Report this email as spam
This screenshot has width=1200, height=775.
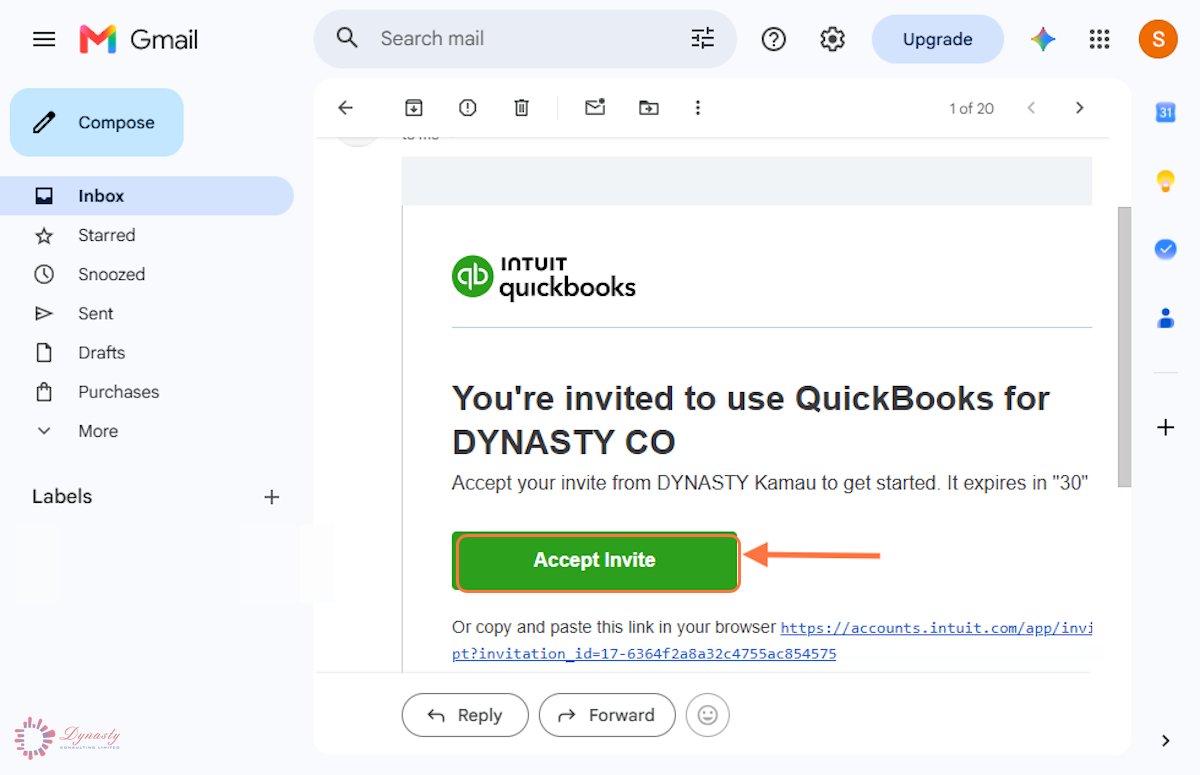(x=467, y=108)
